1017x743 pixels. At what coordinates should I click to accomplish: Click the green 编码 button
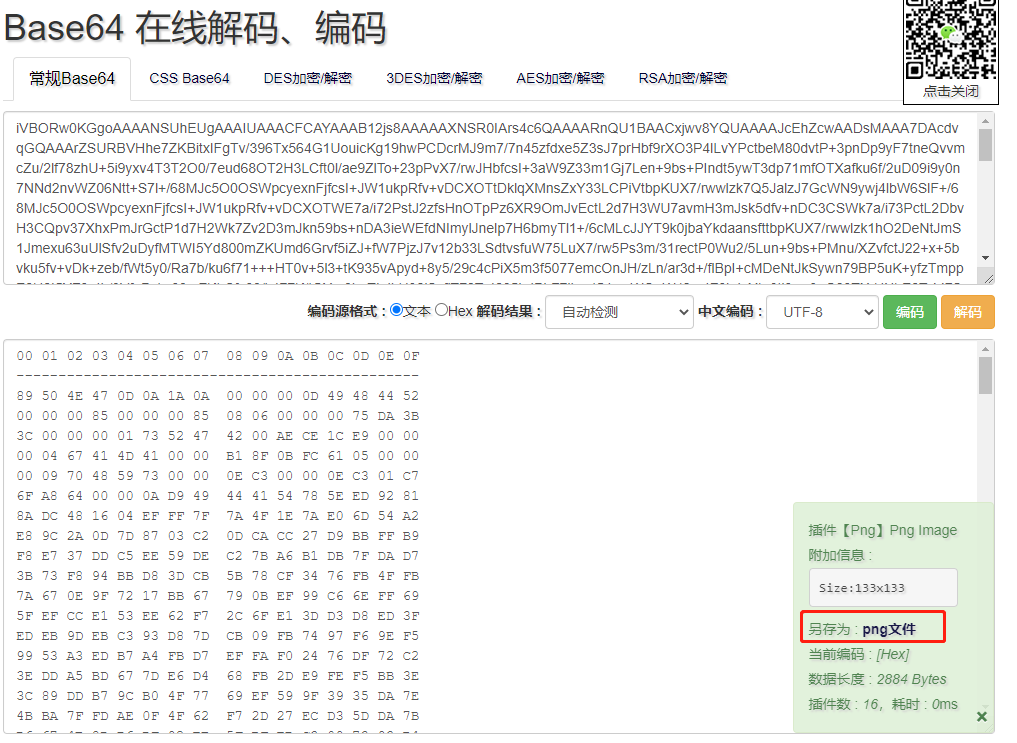(x=909, y=312)
